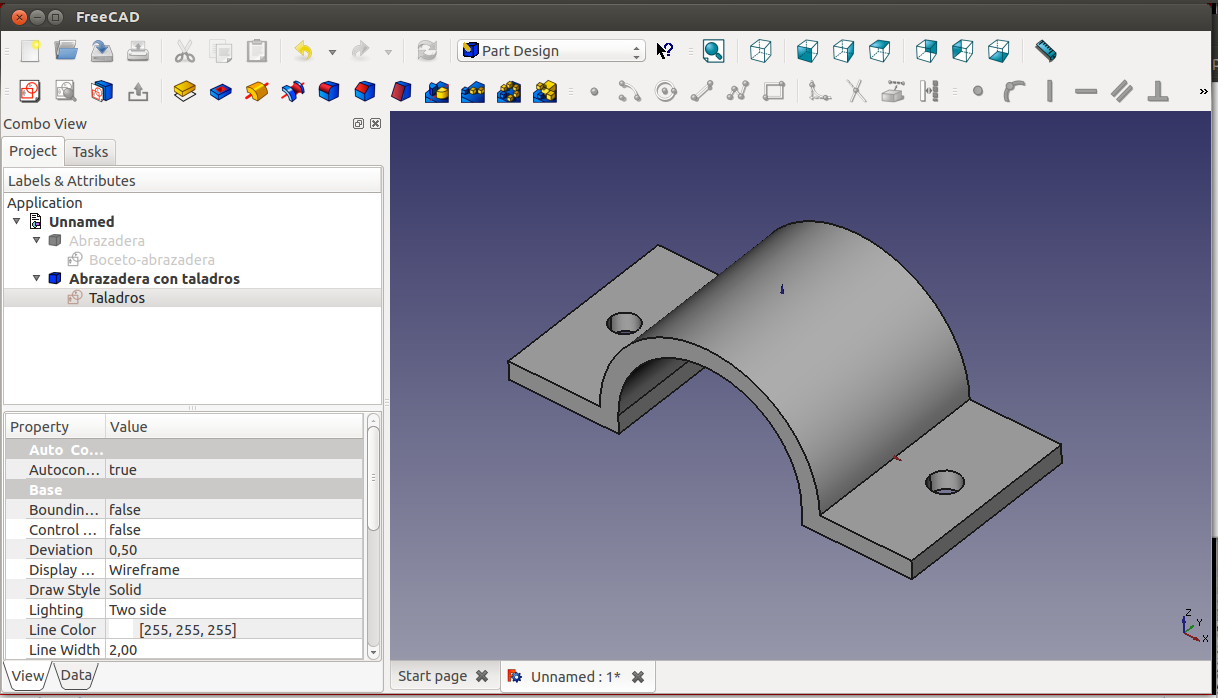Toggle floating of the Combo View panel
The height and width of the screenshot is (698, 1218).
pos(358,124)
